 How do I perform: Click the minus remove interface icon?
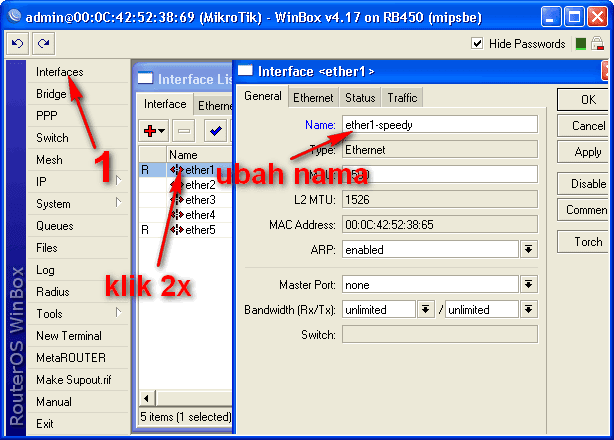183,131
